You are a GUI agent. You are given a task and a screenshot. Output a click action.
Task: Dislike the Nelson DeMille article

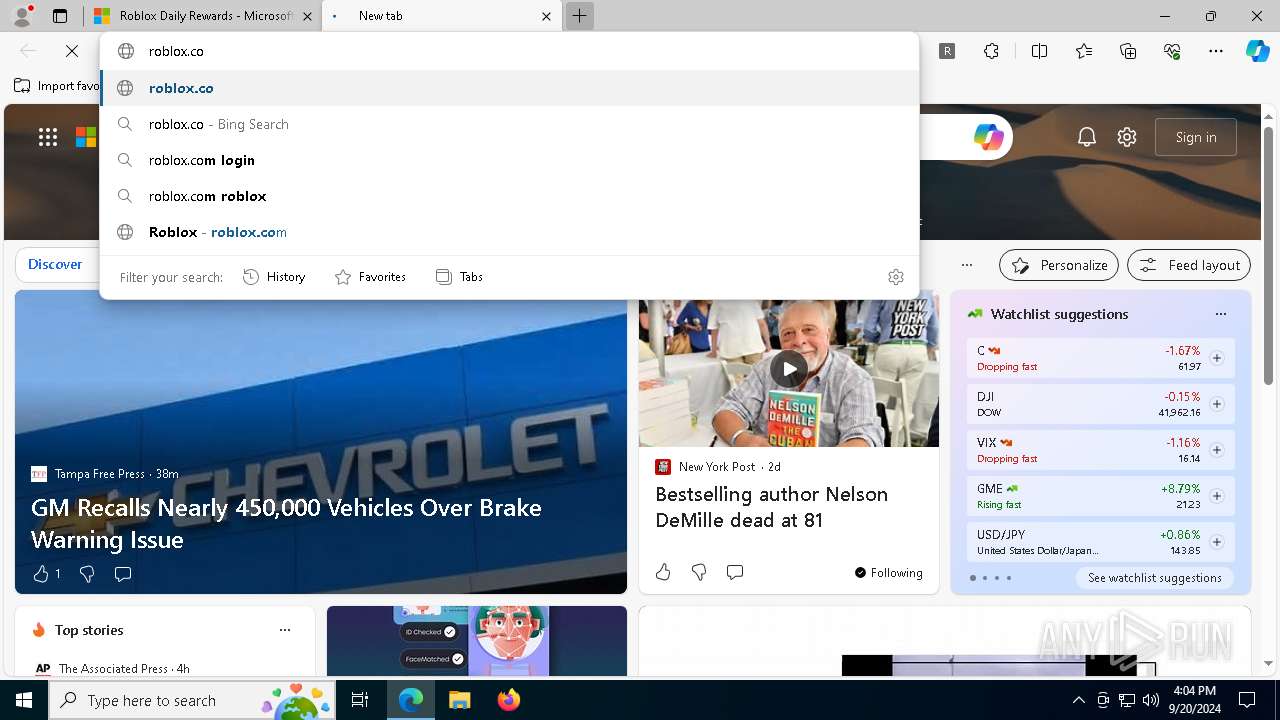coord(699,572)
